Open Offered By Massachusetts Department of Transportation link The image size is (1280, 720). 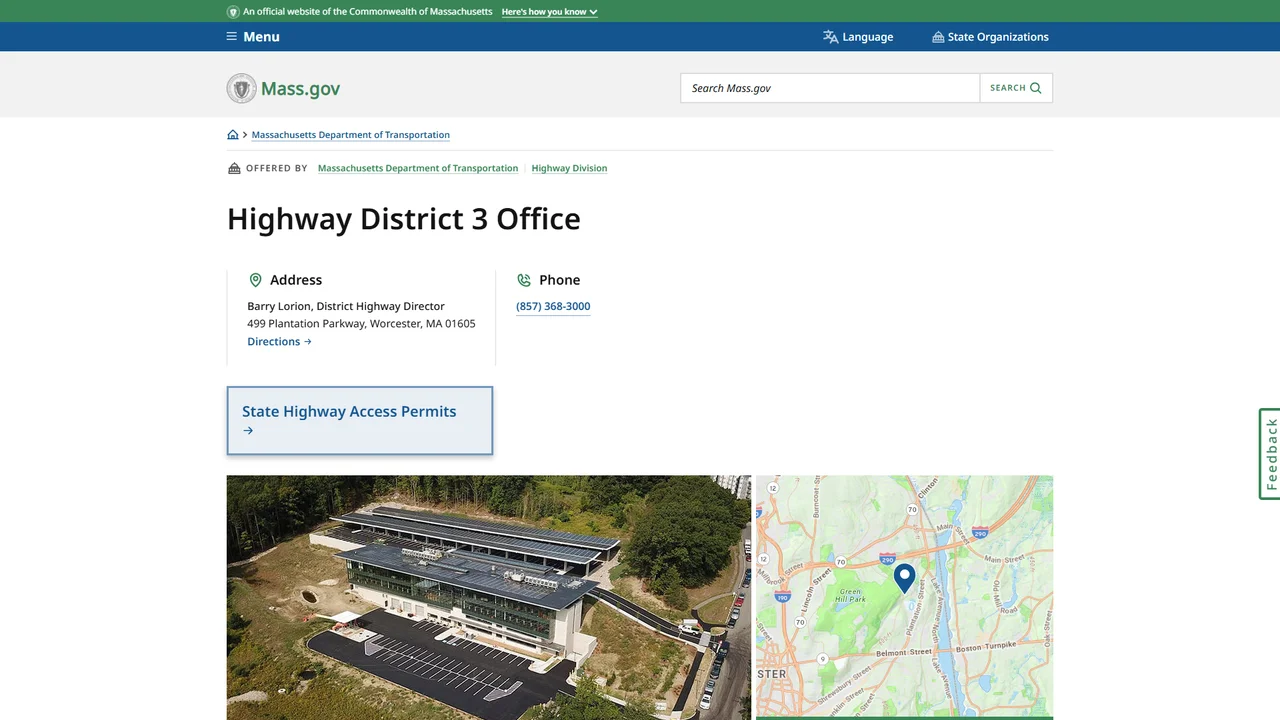pos(418,168)
